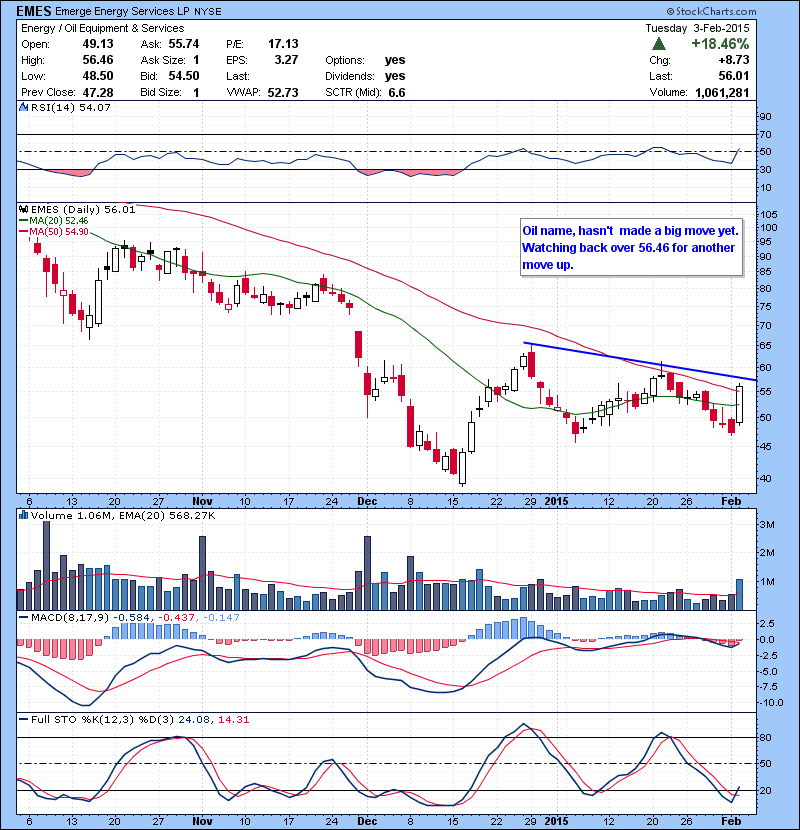Click the Energy / Oil Equipment & Services sector line
The width and height of the screenshot is (800, 830).
(103, 29)
